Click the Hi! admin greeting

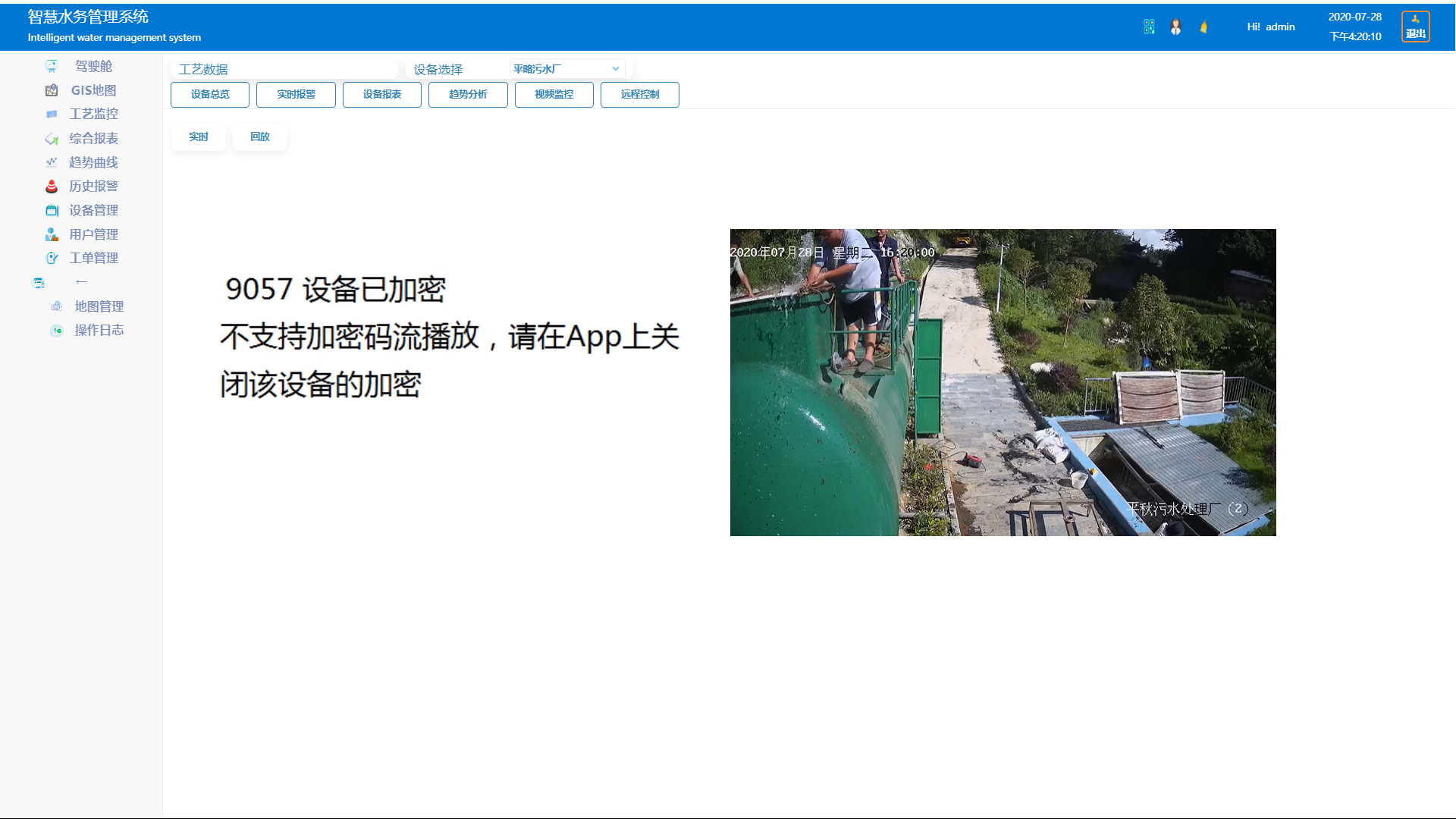click(1271, 27)
